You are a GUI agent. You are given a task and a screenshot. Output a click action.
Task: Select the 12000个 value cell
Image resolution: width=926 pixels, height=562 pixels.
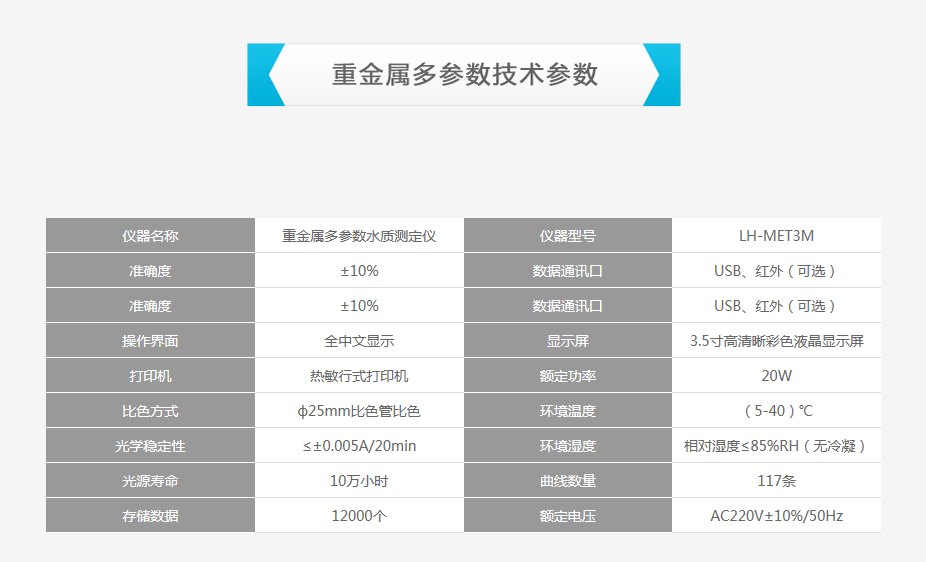[x=359, y=515]
